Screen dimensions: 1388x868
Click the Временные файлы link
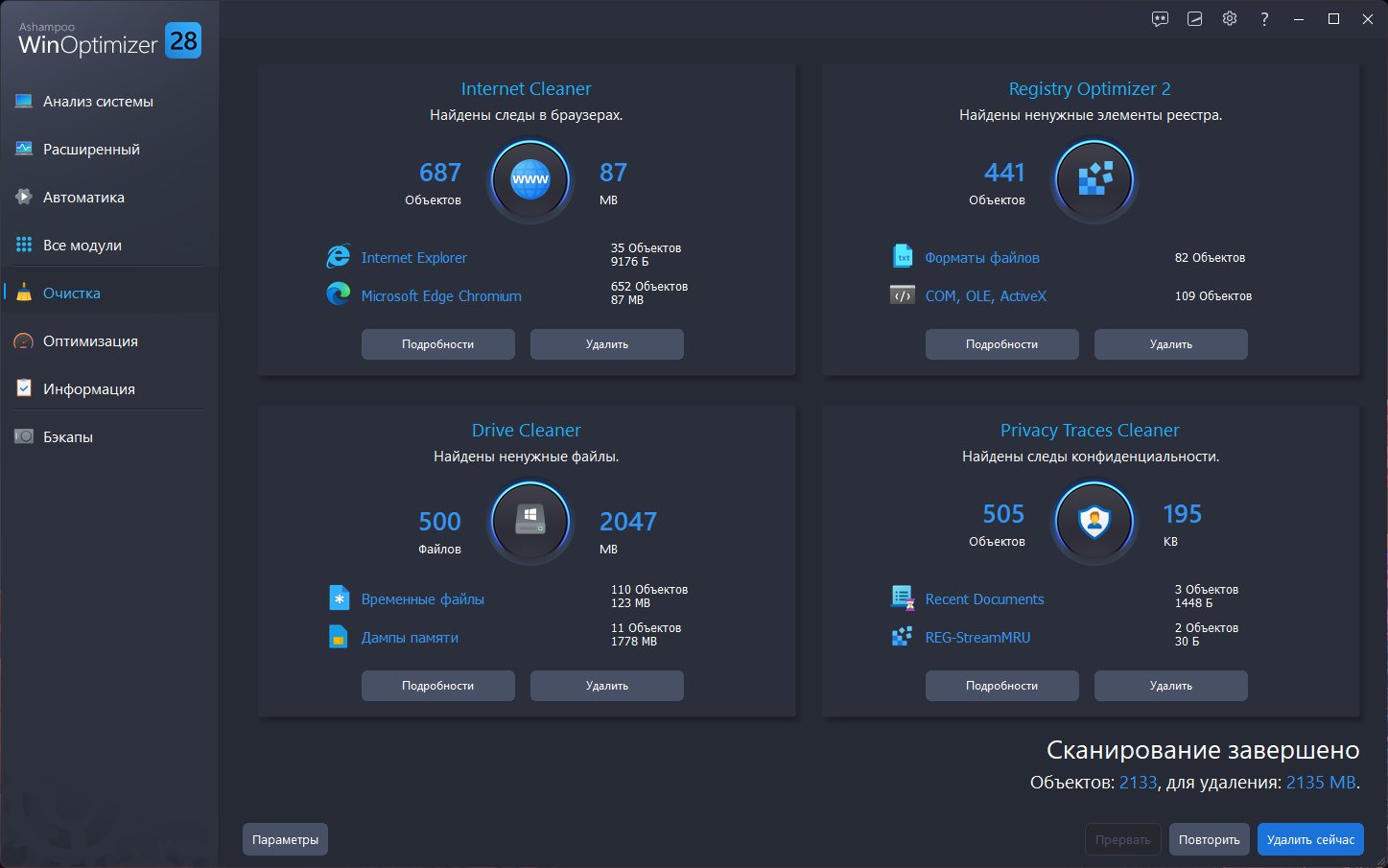click(422, 599)
